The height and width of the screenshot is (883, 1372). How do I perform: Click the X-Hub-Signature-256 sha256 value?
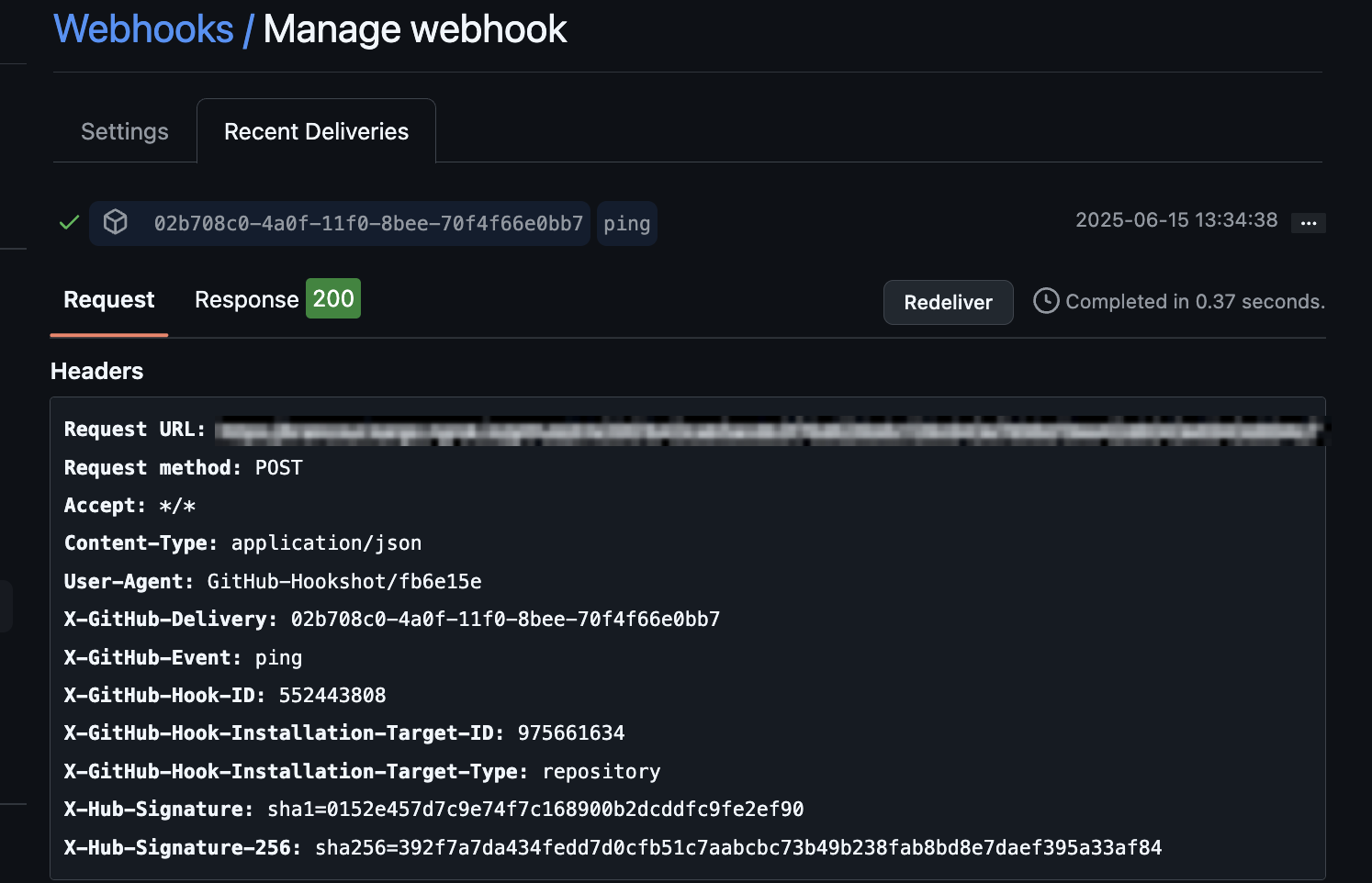click(737, 848)
